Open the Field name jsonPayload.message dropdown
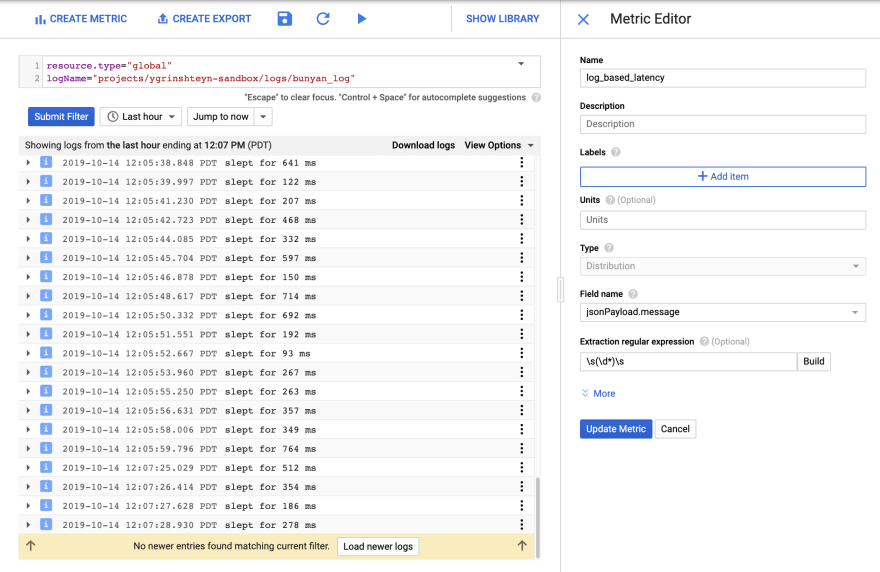The width and height of the screenshot is (880, 572). [722, 312]
